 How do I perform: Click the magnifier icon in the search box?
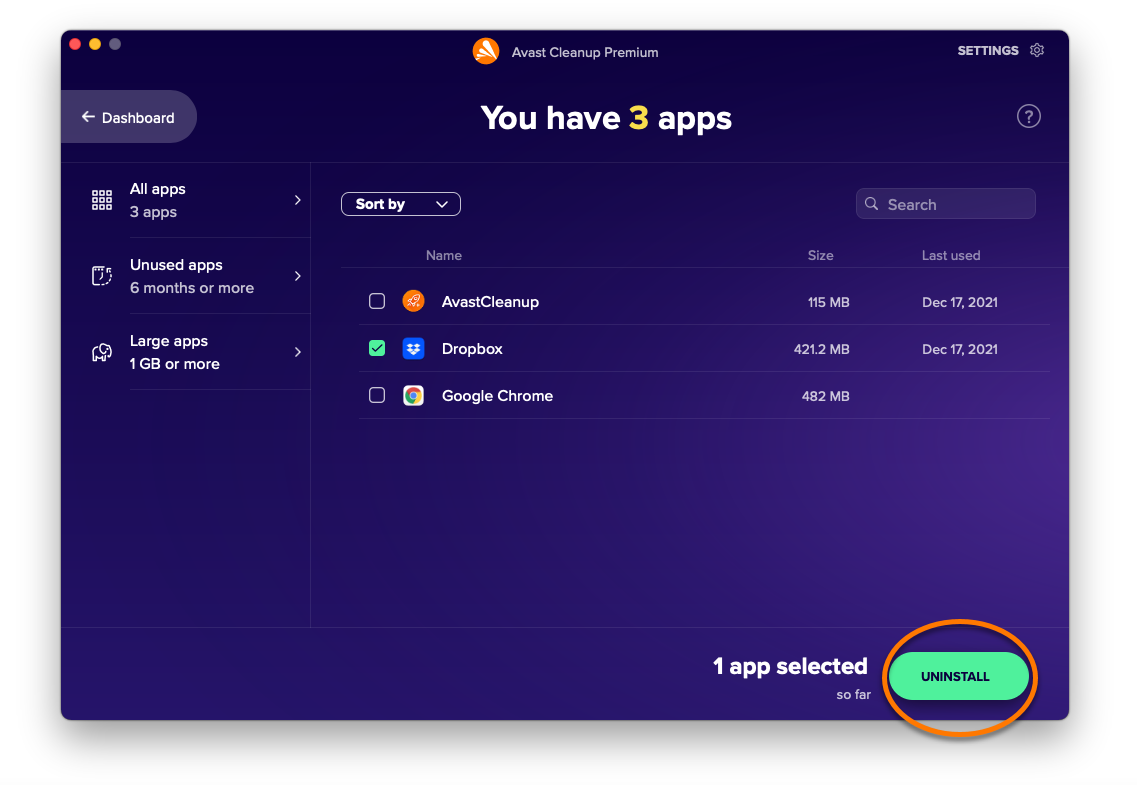click(872, 204)
